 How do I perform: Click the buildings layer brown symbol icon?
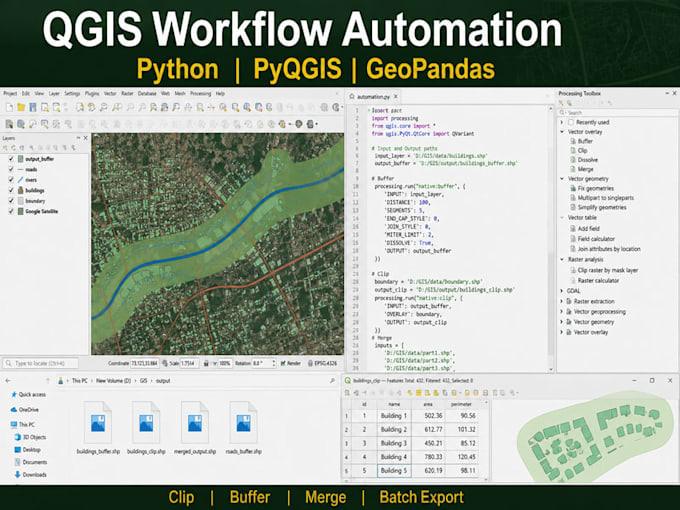coord(20,190)
